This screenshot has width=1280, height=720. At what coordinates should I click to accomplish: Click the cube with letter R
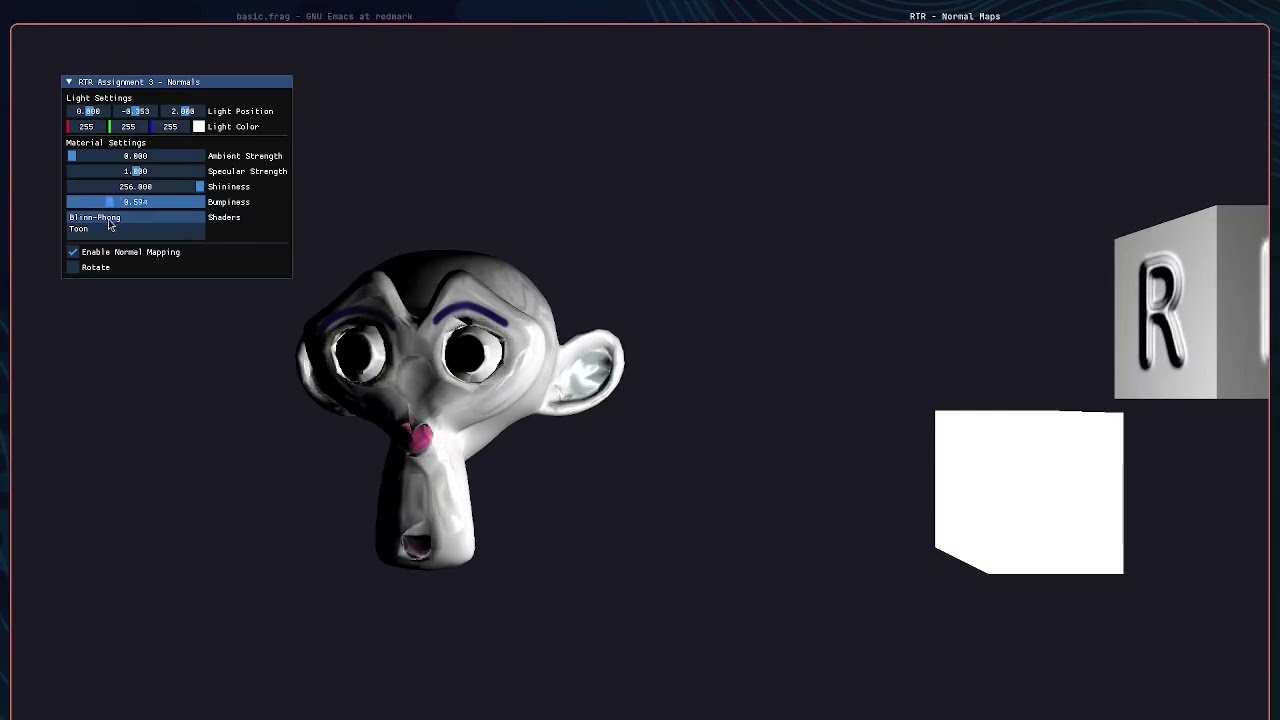point(1191,303)
